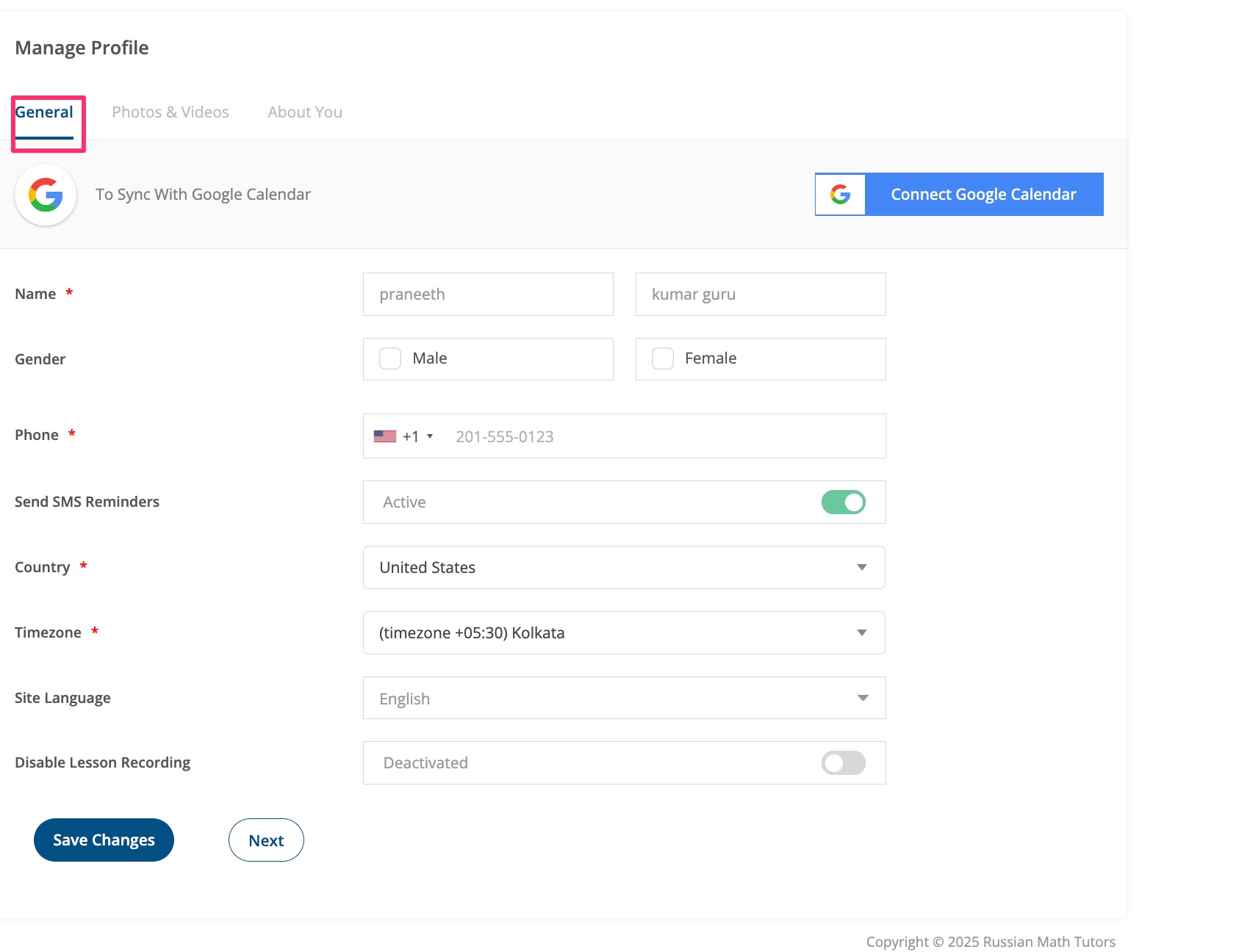
Task: Tick the Male checkbox
Action: point(390,358)
